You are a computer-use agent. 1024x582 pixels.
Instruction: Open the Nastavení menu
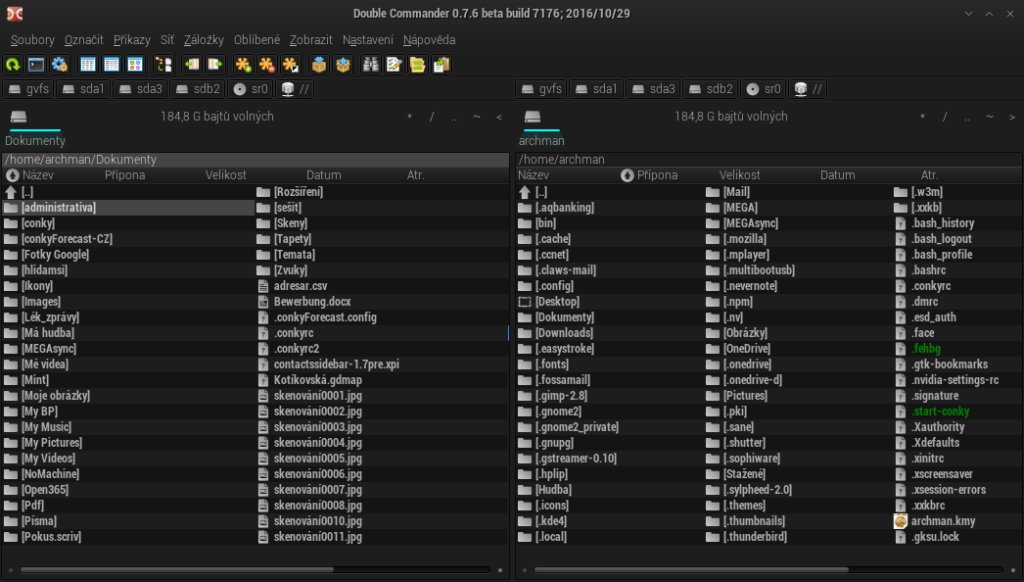pyautogui.click(x=368, y=40)
